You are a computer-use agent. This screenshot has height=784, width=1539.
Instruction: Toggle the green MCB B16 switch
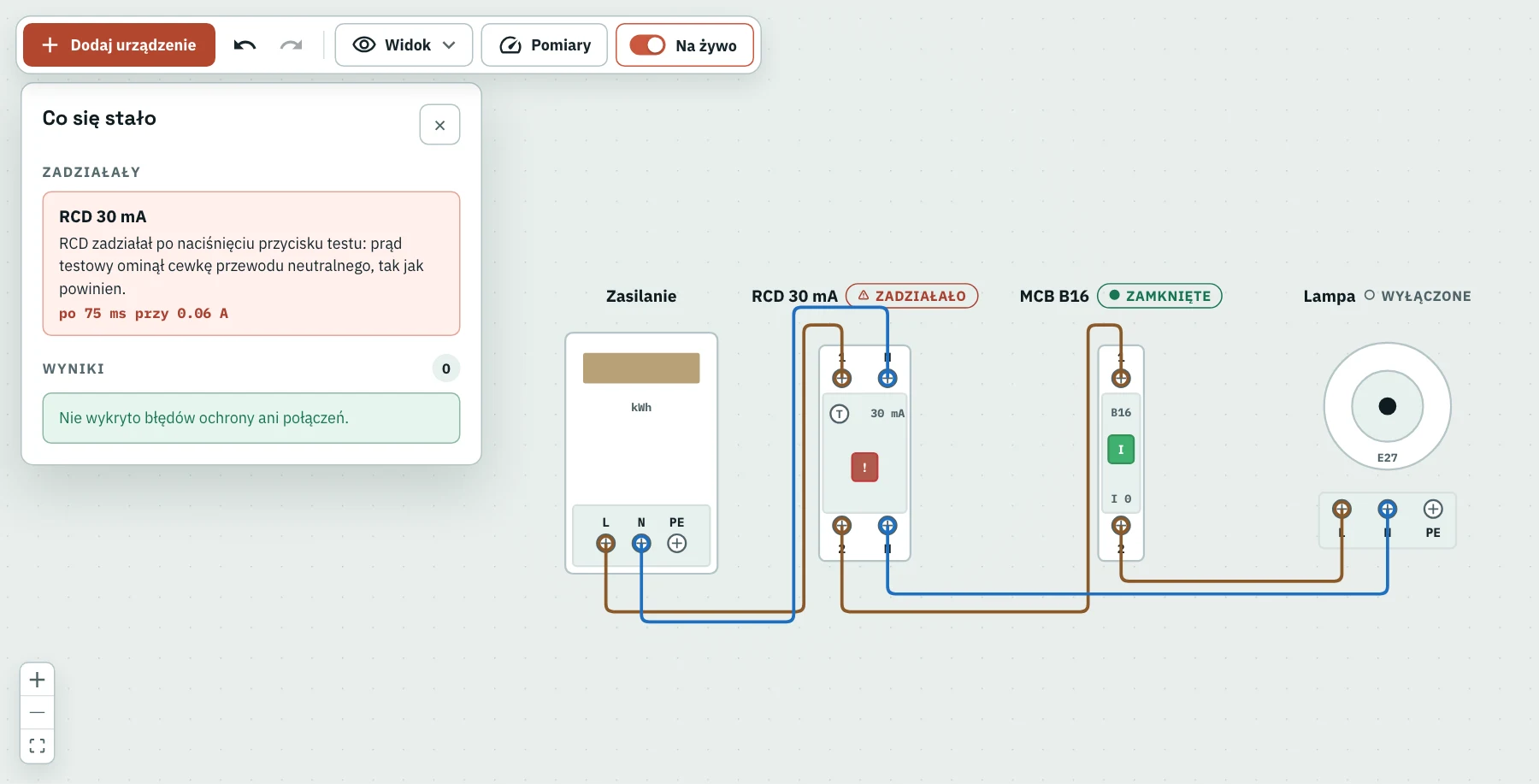pyautogui.click(x=1121, y=450)
